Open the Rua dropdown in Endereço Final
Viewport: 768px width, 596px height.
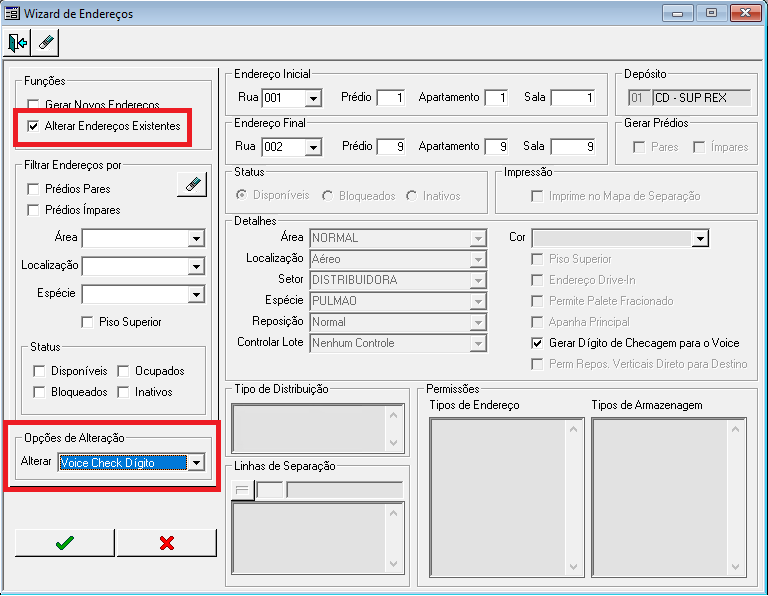click(x=313, y=147)
